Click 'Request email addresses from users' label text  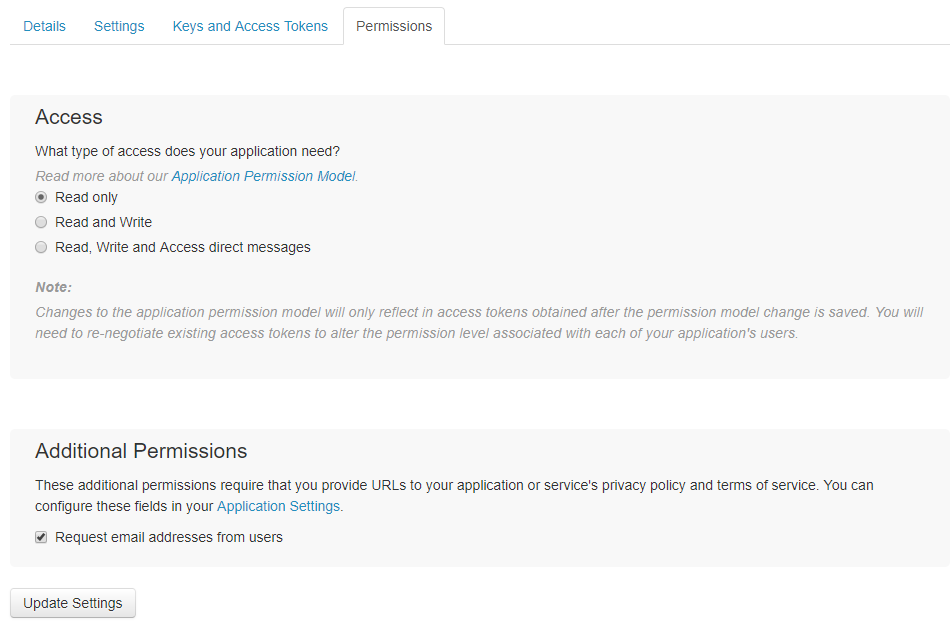click(x=168, y=537)
